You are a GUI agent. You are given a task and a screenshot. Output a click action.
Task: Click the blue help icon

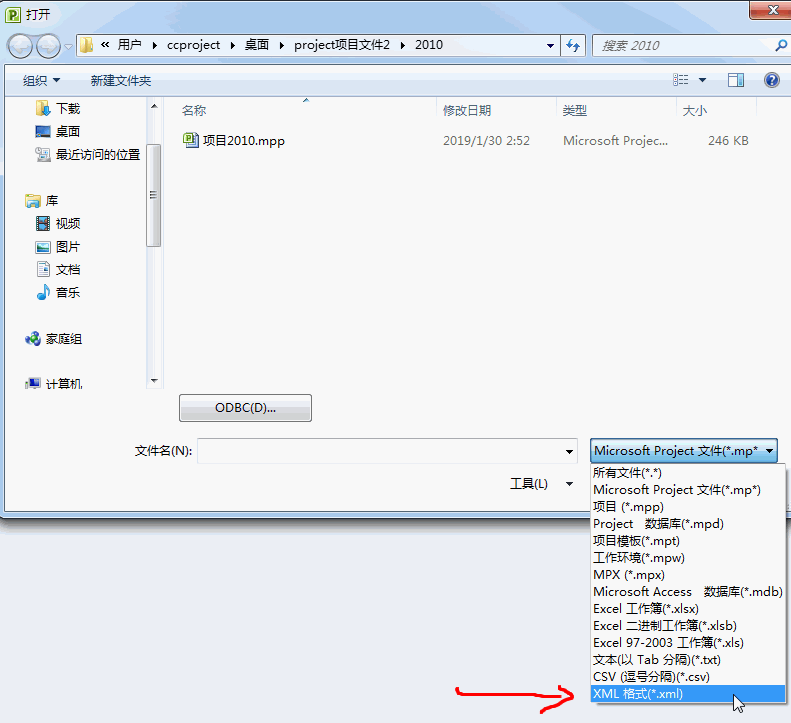772,80
